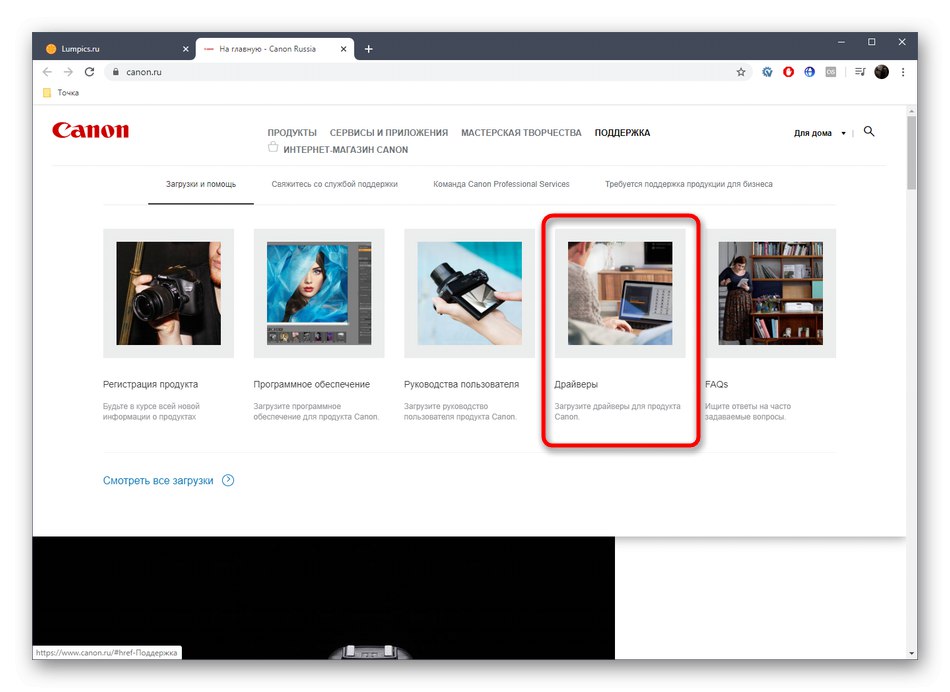950x692 pixels.
Task: Click the Canon logo
Action: [90, 130]
